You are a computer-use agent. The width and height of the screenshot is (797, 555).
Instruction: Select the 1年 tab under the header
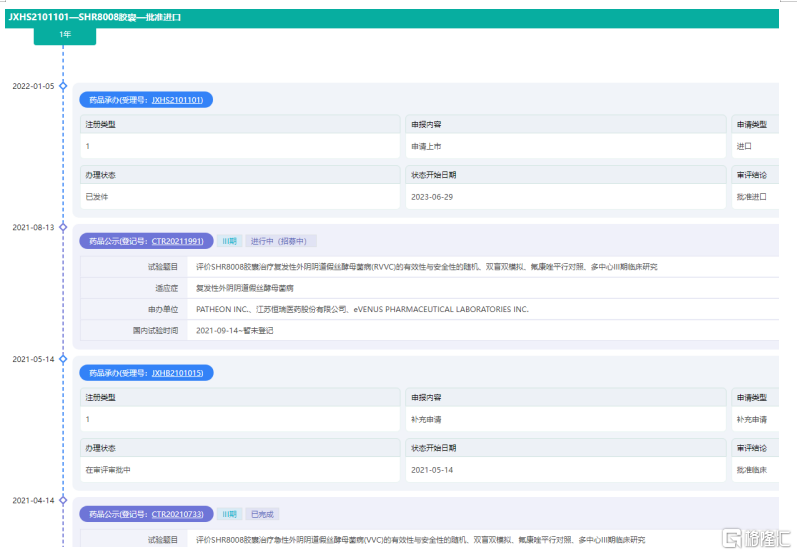tap(65, 35)
